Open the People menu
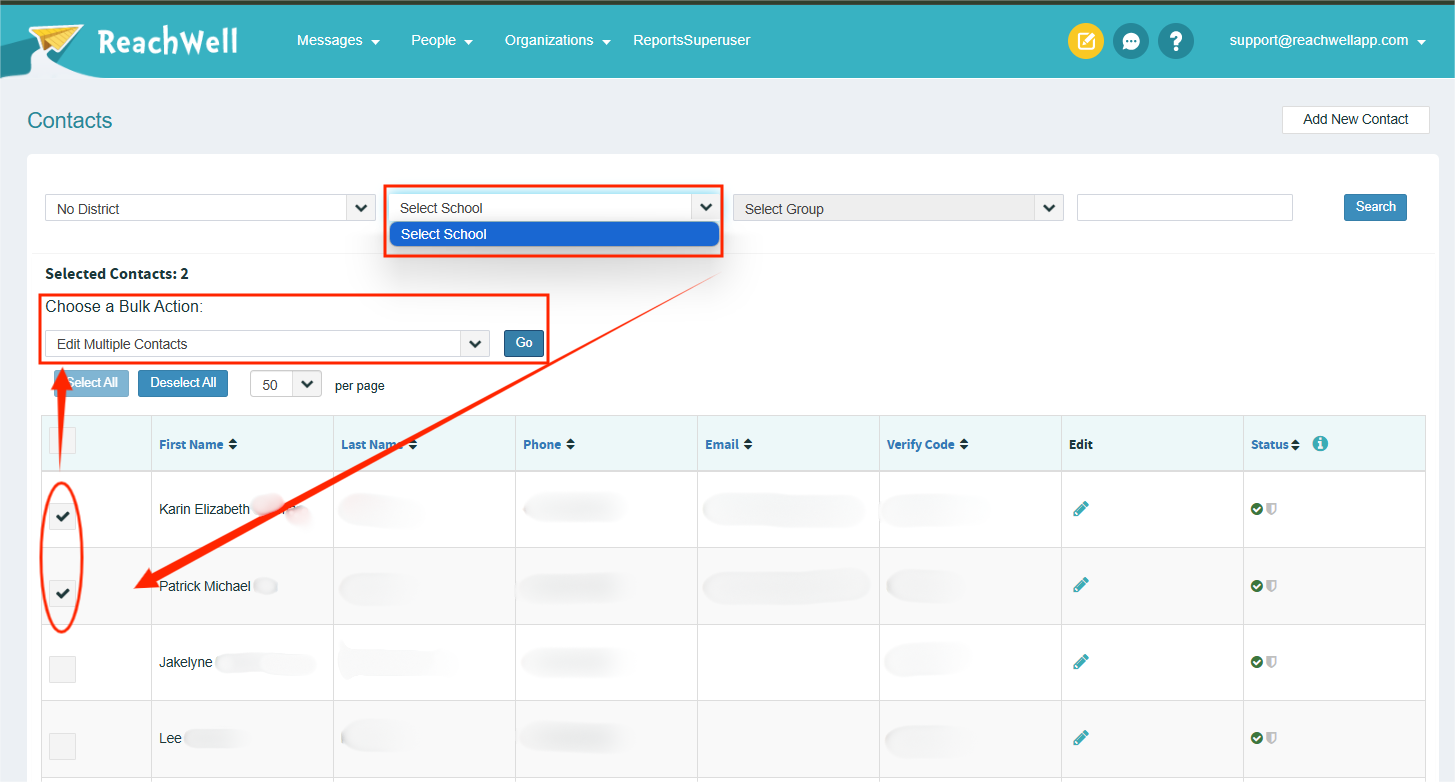The image size is (1455, 782). click(441, 41)
